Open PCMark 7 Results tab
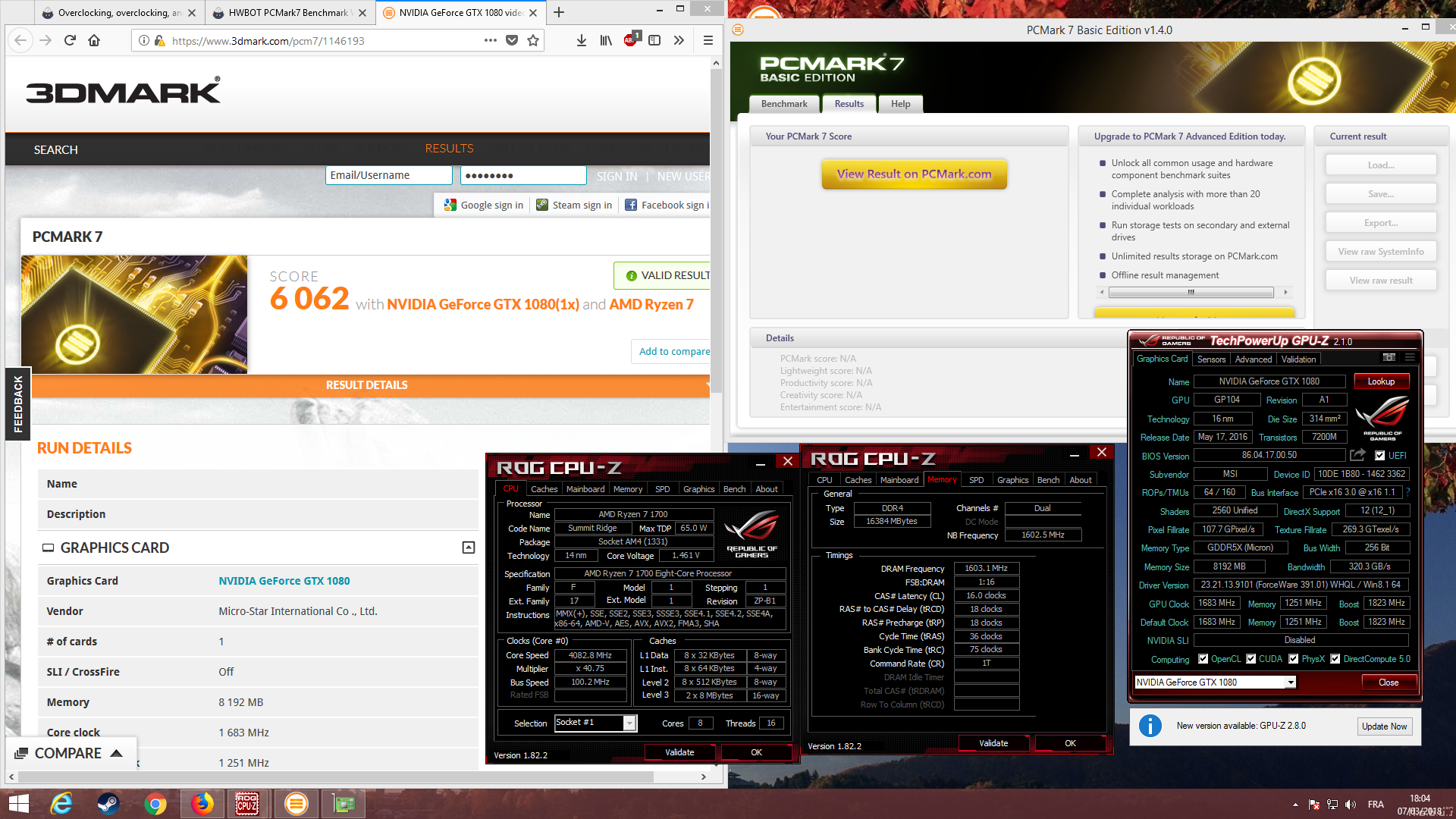The image size is (1456, 819). (x=849, y=104)
